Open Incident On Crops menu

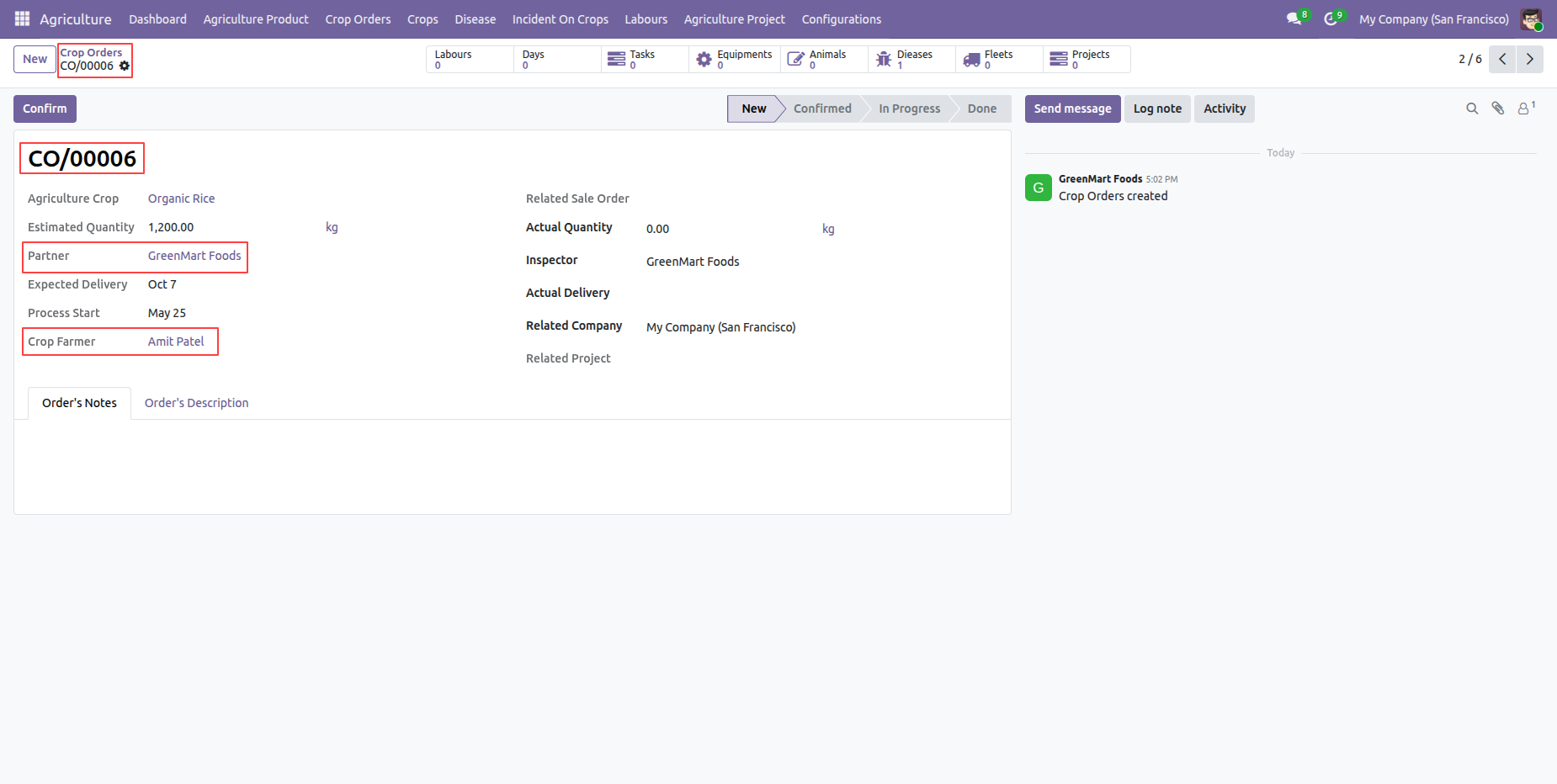[x=560, y=19]
